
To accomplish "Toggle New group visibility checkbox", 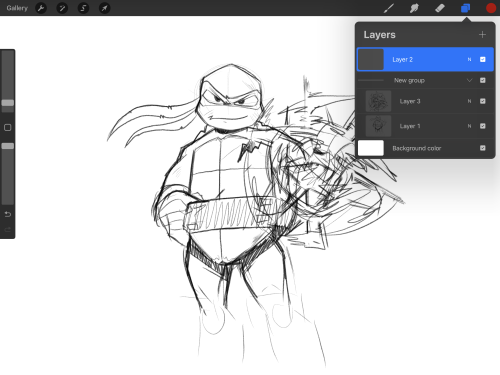I will (483, 80).
